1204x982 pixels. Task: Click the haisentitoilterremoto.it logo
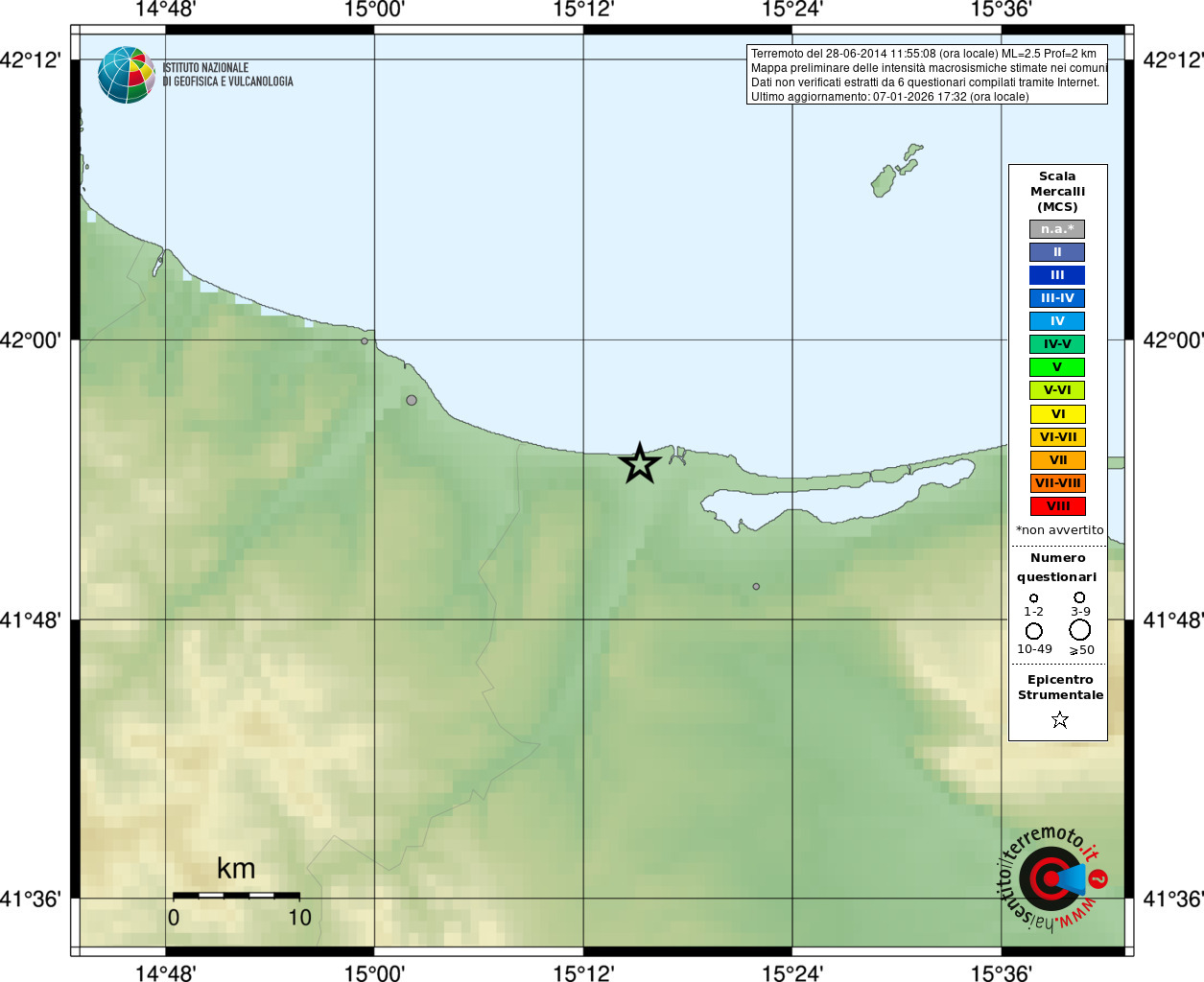(1053, 877)
